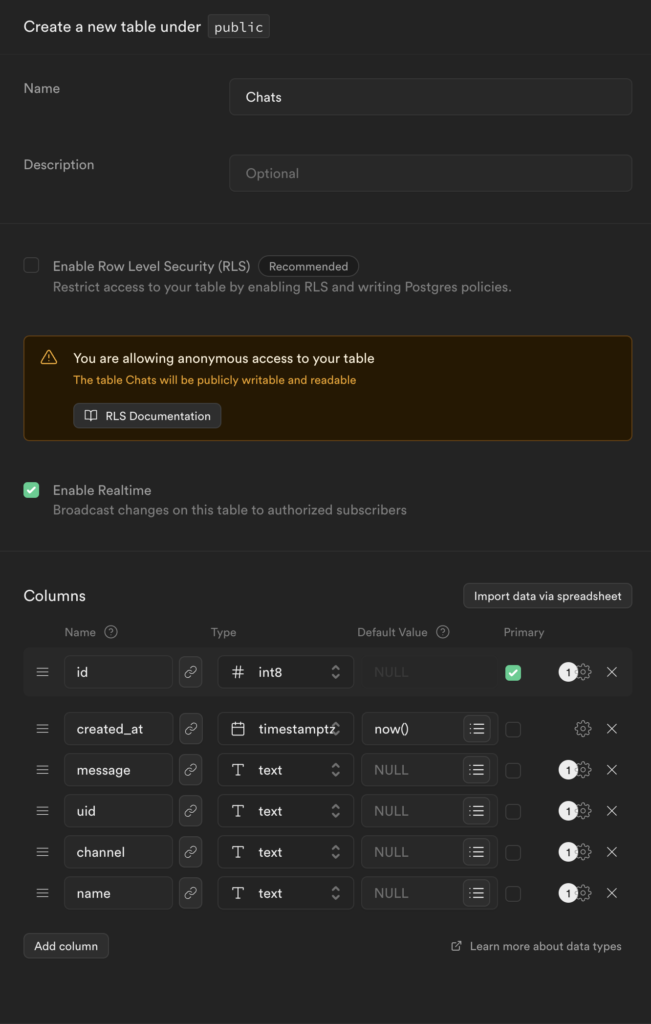Open RLS Documentation
651x1024 pixels.
pyautogui.click(x=147, y=416)
